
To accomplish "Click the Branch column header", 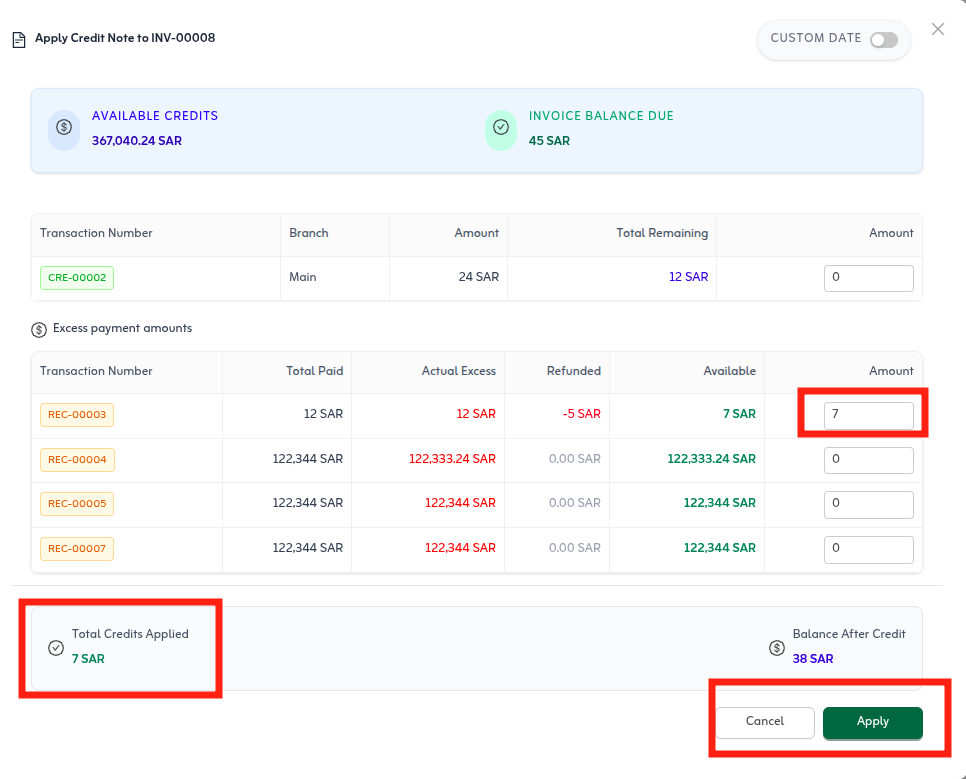I will point(309,233).
